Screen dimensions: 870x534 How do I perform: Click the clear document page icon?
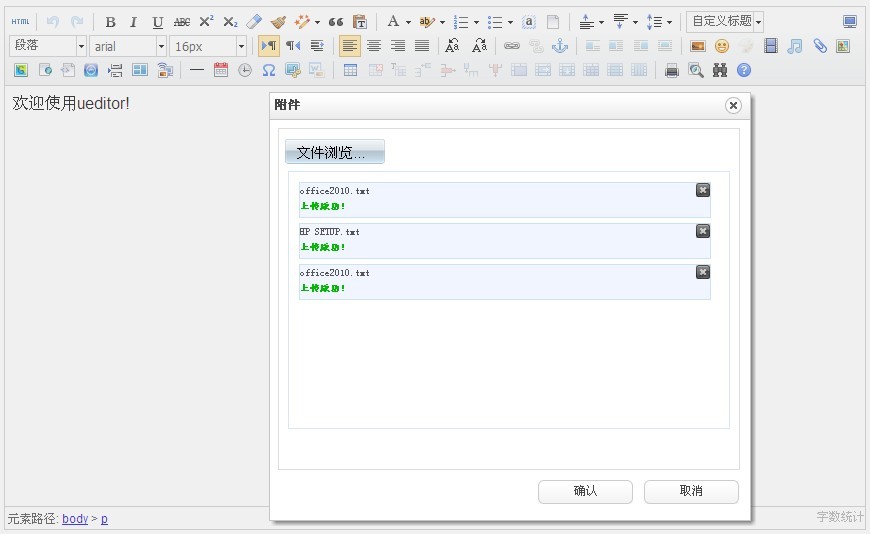pos(553,22)
